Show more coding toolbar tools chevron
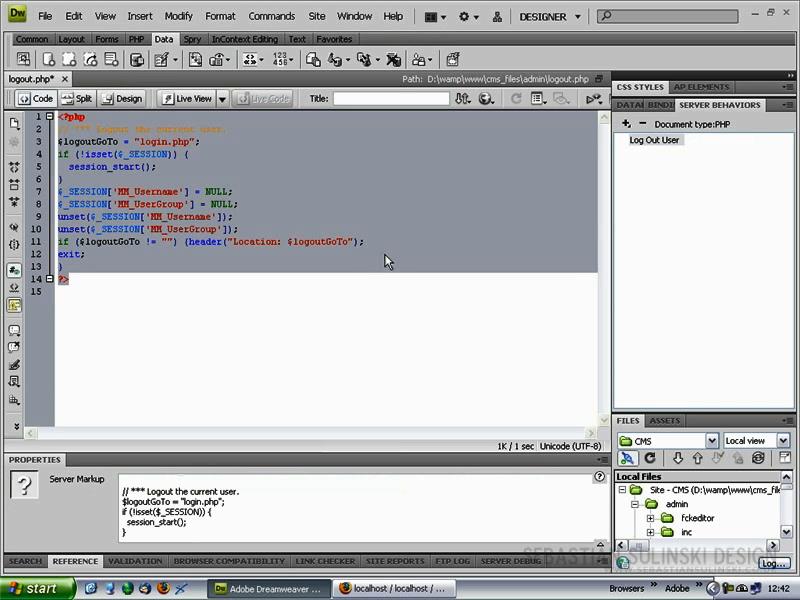This screenshot has width=800, height=600. (x=15, y=426)
